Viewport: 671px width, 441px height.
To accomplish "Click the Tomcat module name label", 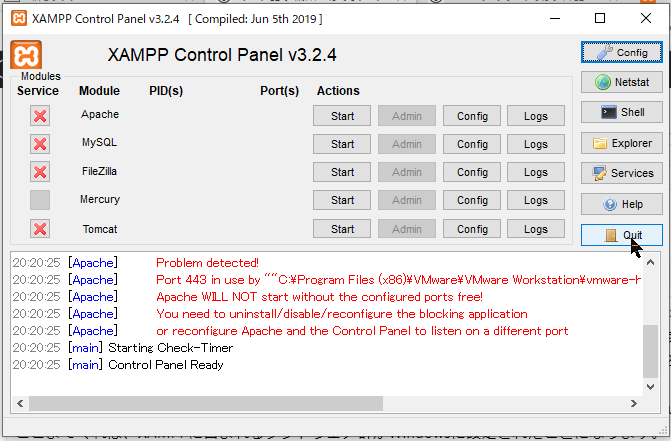I will [x=100, y=229].
